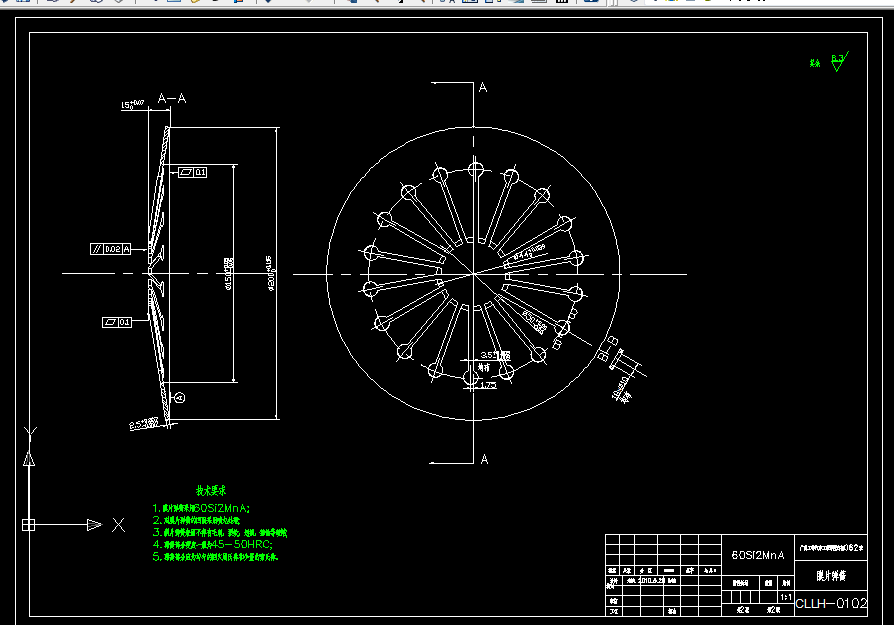This screenshot has height=625, width=894.
Task: Click the Y axis arrow of UCS icon
Action: [x=29, y=458]
